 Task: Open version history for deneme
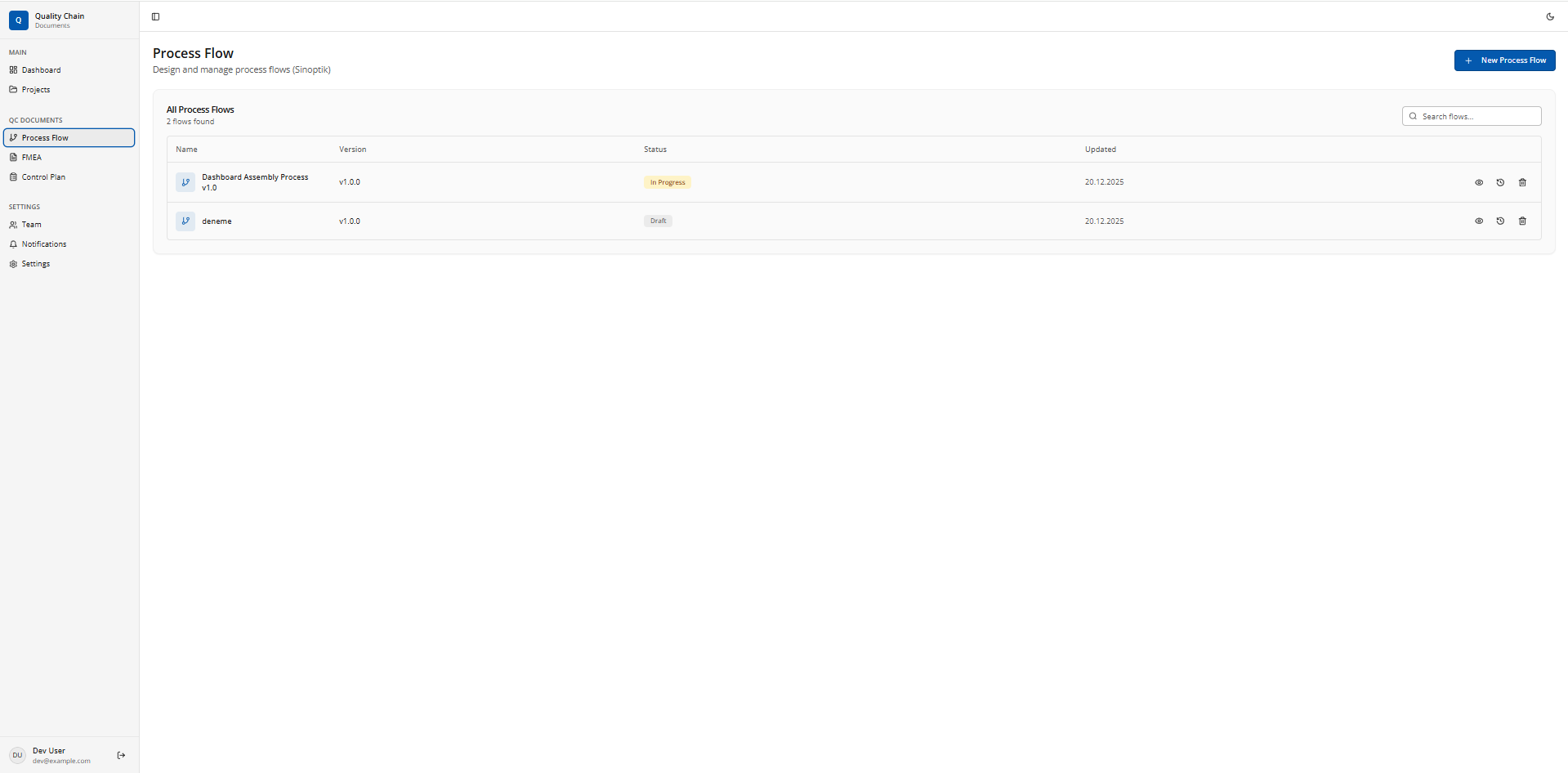click(x=1500, y=221)
